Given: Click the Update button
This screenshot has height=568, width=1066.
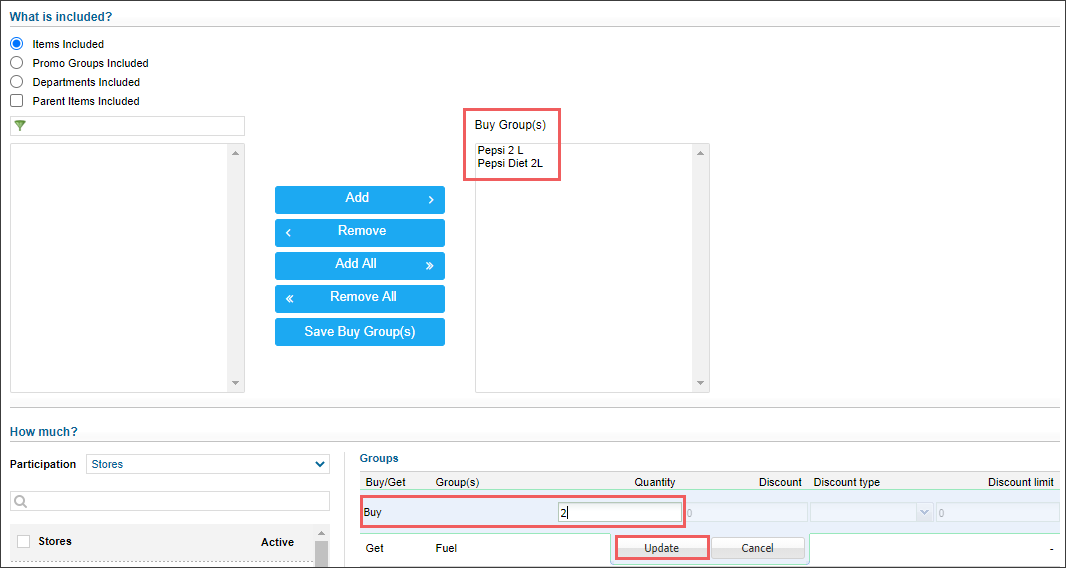Looking at the screenshot, I should (661, 548).
